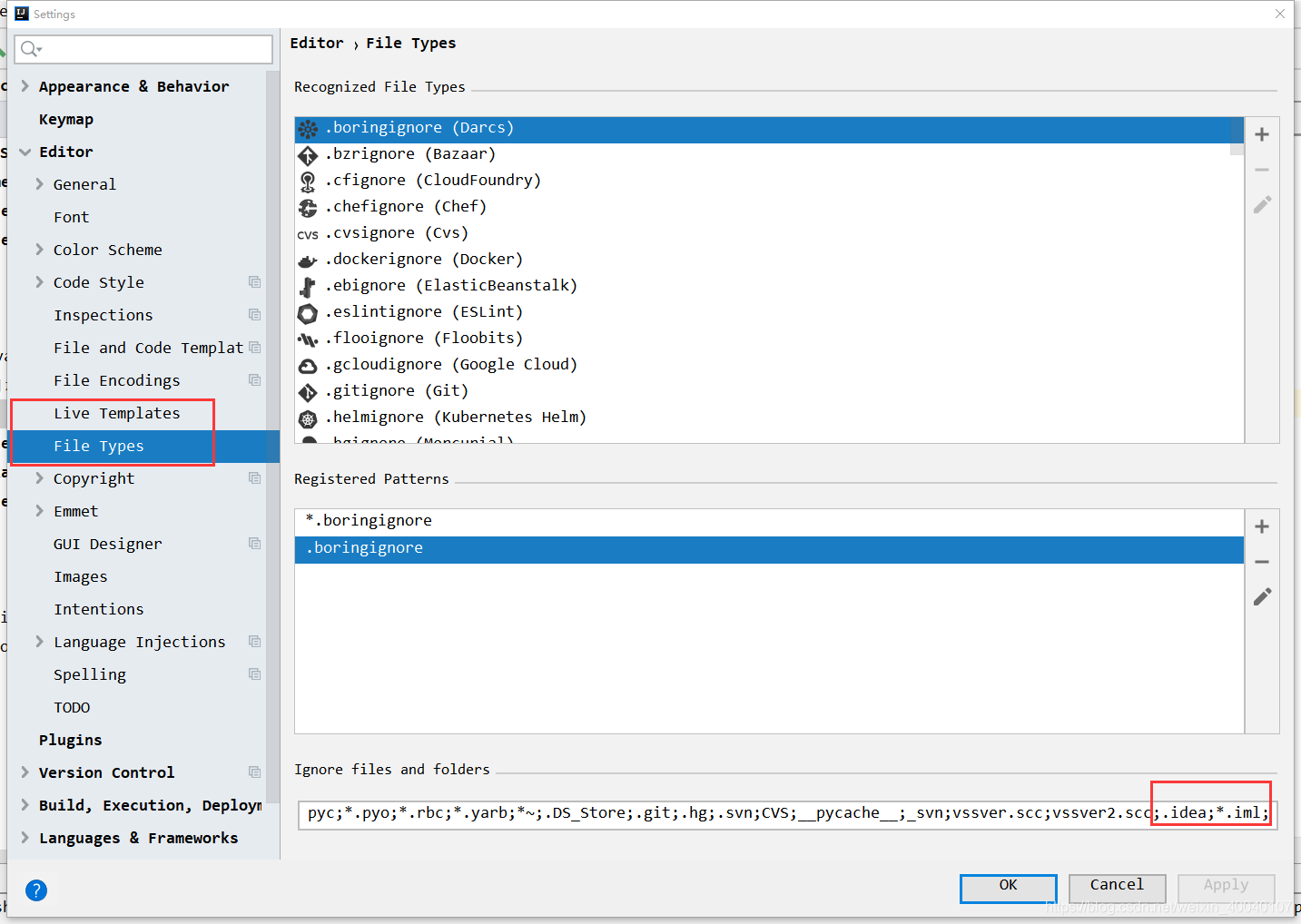
Task: Open Keymap settings
Action: click(66, 119)
